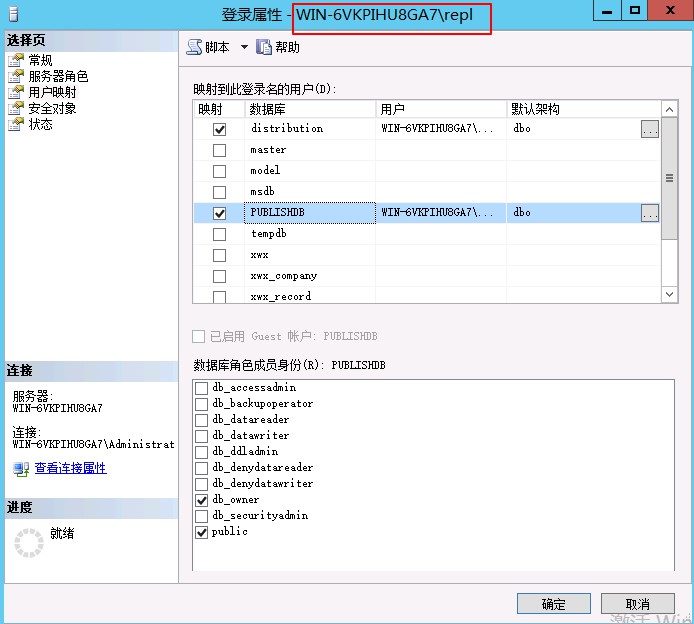Image resolution: width=694 pixels, height=624 pixels.
Task: Select the 常规 page icon
Action: point(16,61)
